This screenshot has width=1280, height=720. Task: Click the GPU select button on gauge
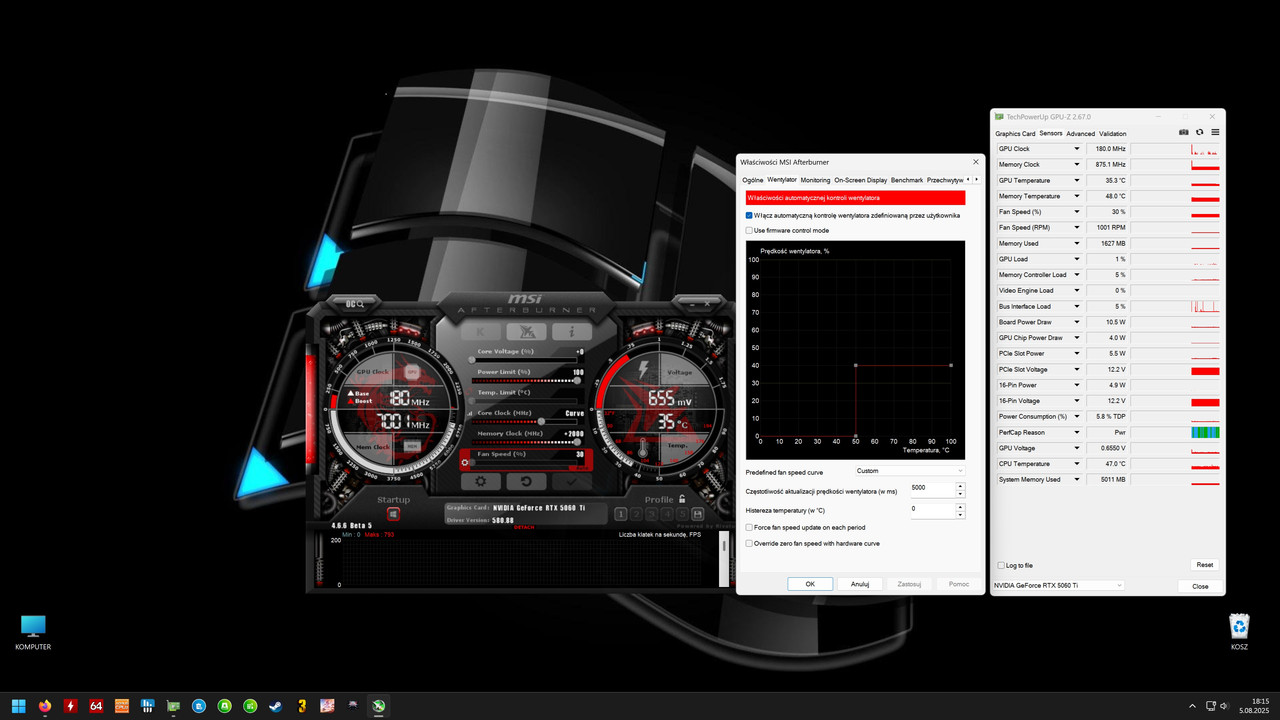tap(411, 372)
